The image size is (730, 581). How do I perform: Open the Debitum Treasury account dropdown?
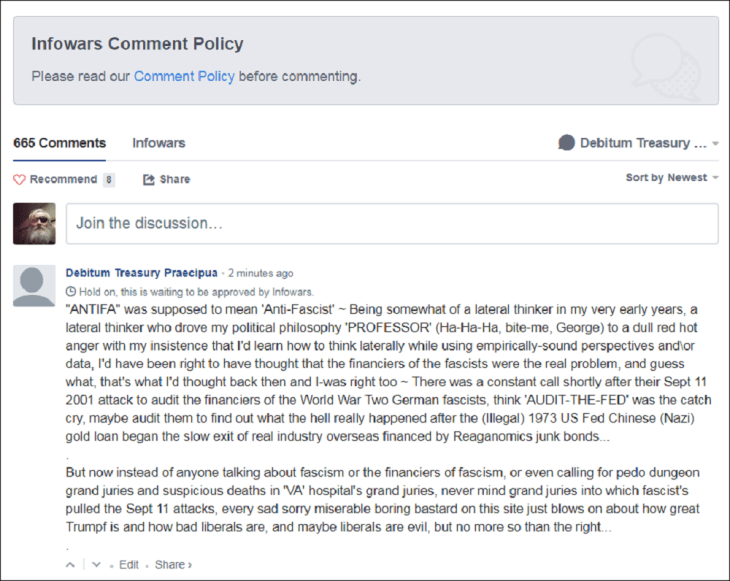(x=639, y=143)
